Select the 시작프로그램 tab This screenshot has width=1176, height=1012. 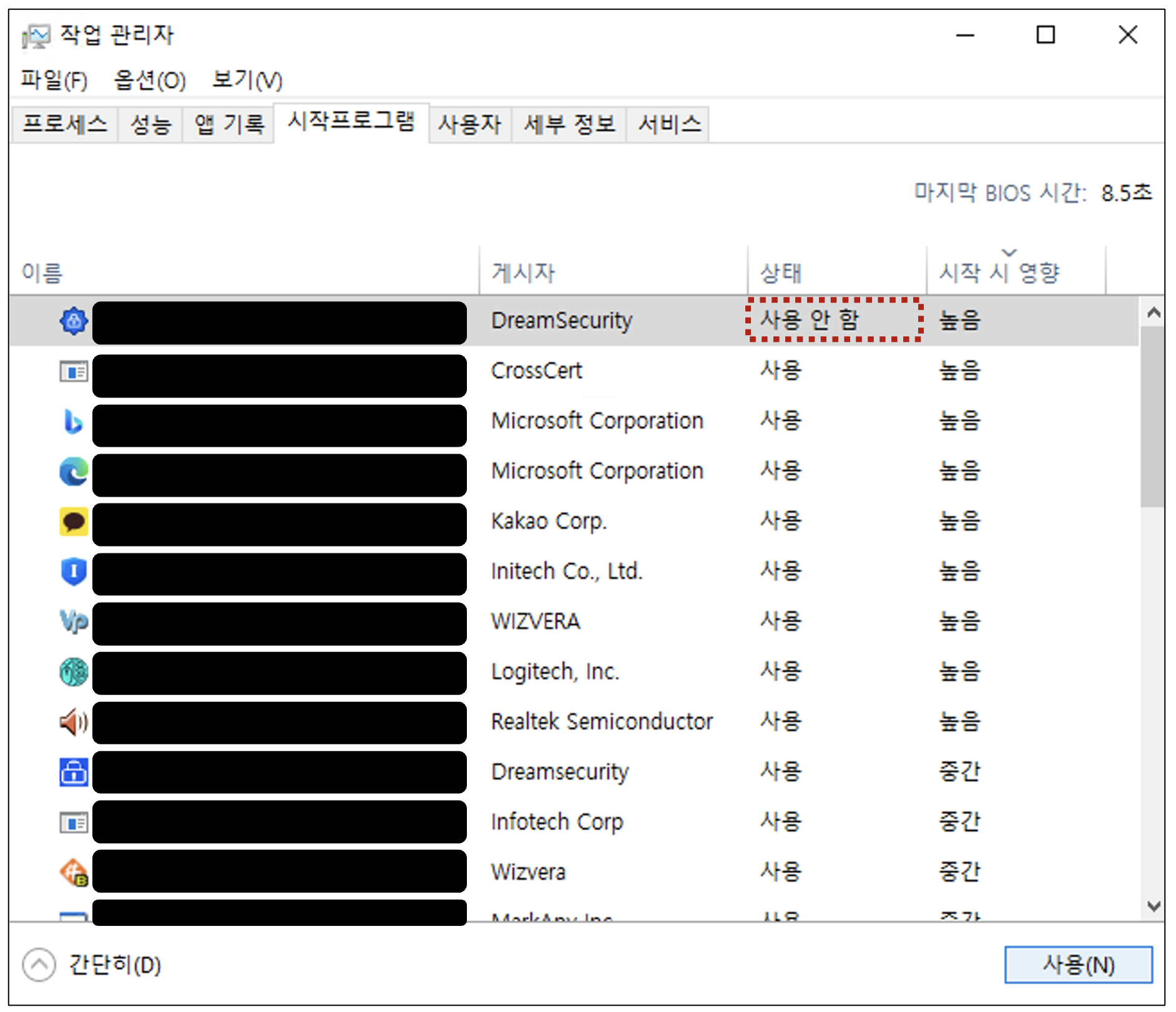[x=351, y=122]
